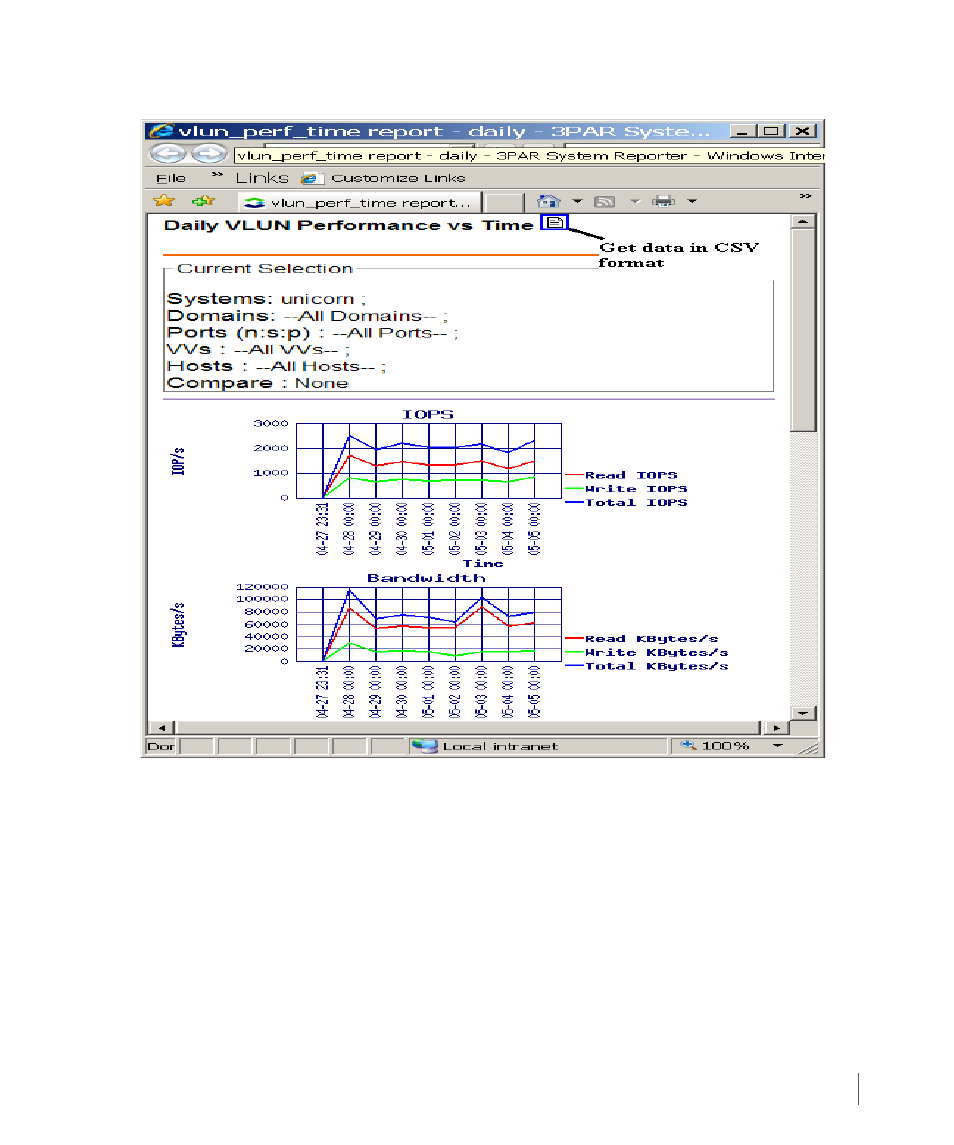
Task: Click the Print icon in toolbar
Action: pos(663,202)
